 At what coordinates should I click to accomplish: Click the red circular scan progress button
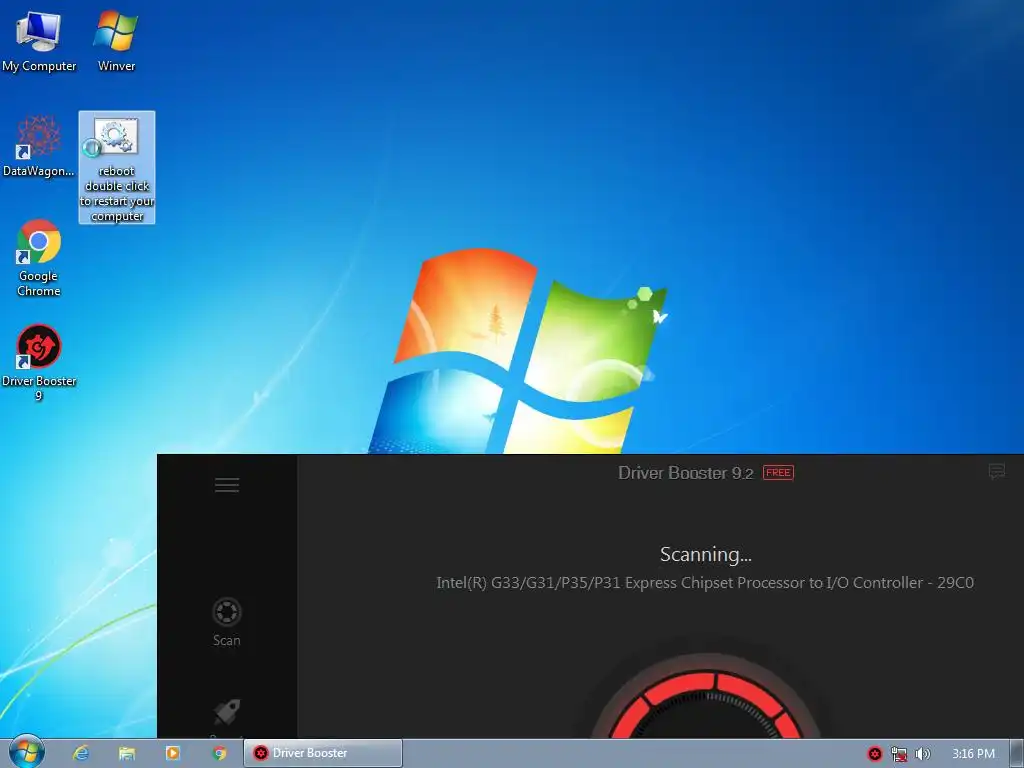(x=706, y=704)
